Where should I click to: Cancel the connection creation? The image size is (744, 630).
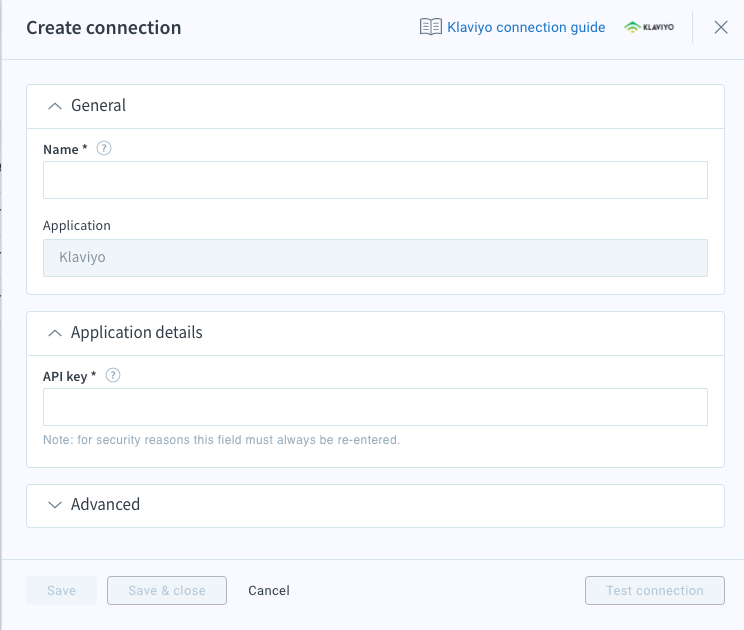coord(269,590)
